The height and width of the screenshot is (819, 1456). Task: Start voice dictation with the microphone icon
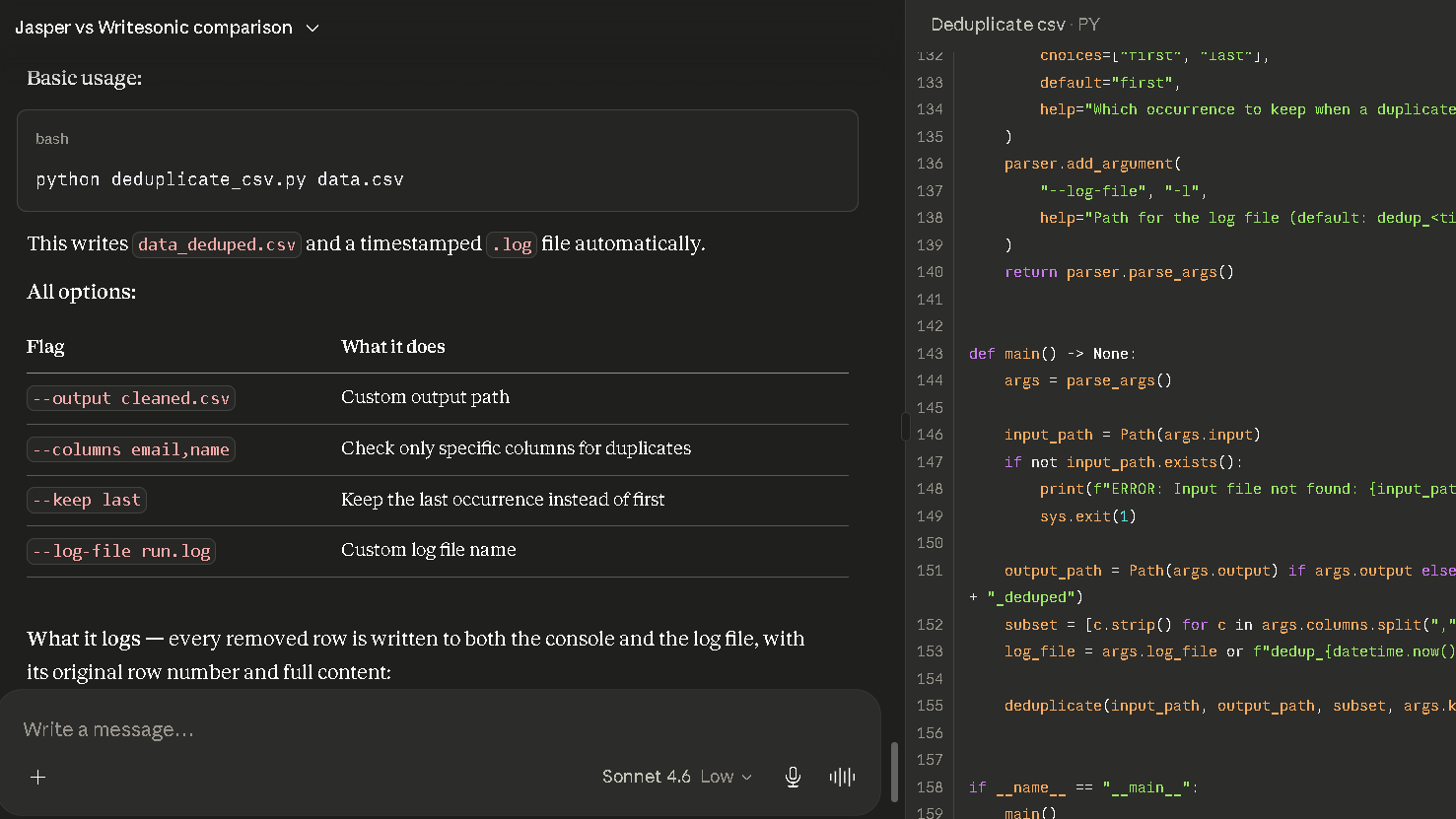pyautogui.click(x=793, y=777)
